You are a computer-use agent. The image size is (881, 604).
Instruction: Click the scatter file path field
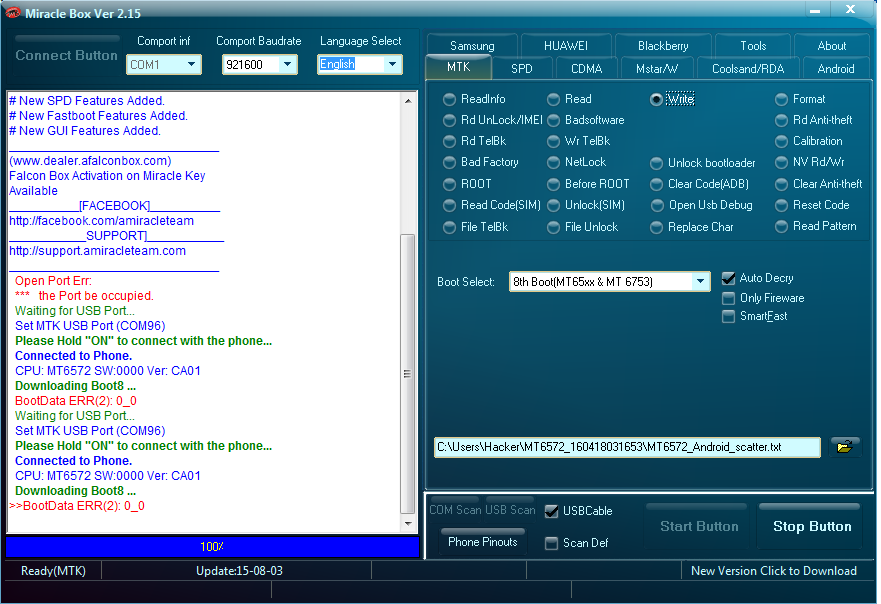627,447
